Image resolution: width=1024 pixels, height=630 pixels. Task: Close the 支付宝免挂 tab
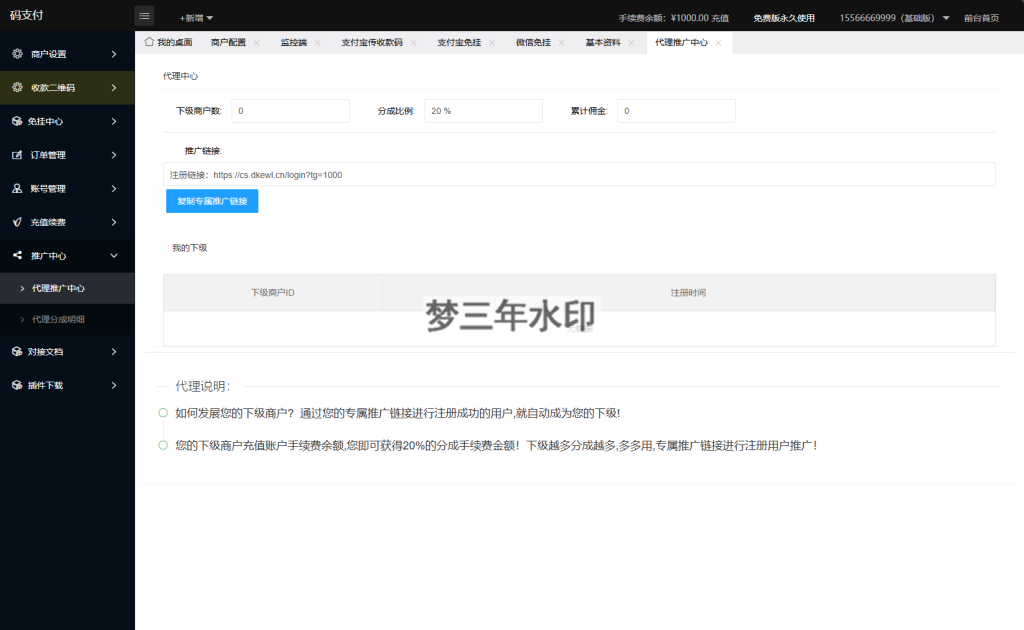(x=492, y=42)
